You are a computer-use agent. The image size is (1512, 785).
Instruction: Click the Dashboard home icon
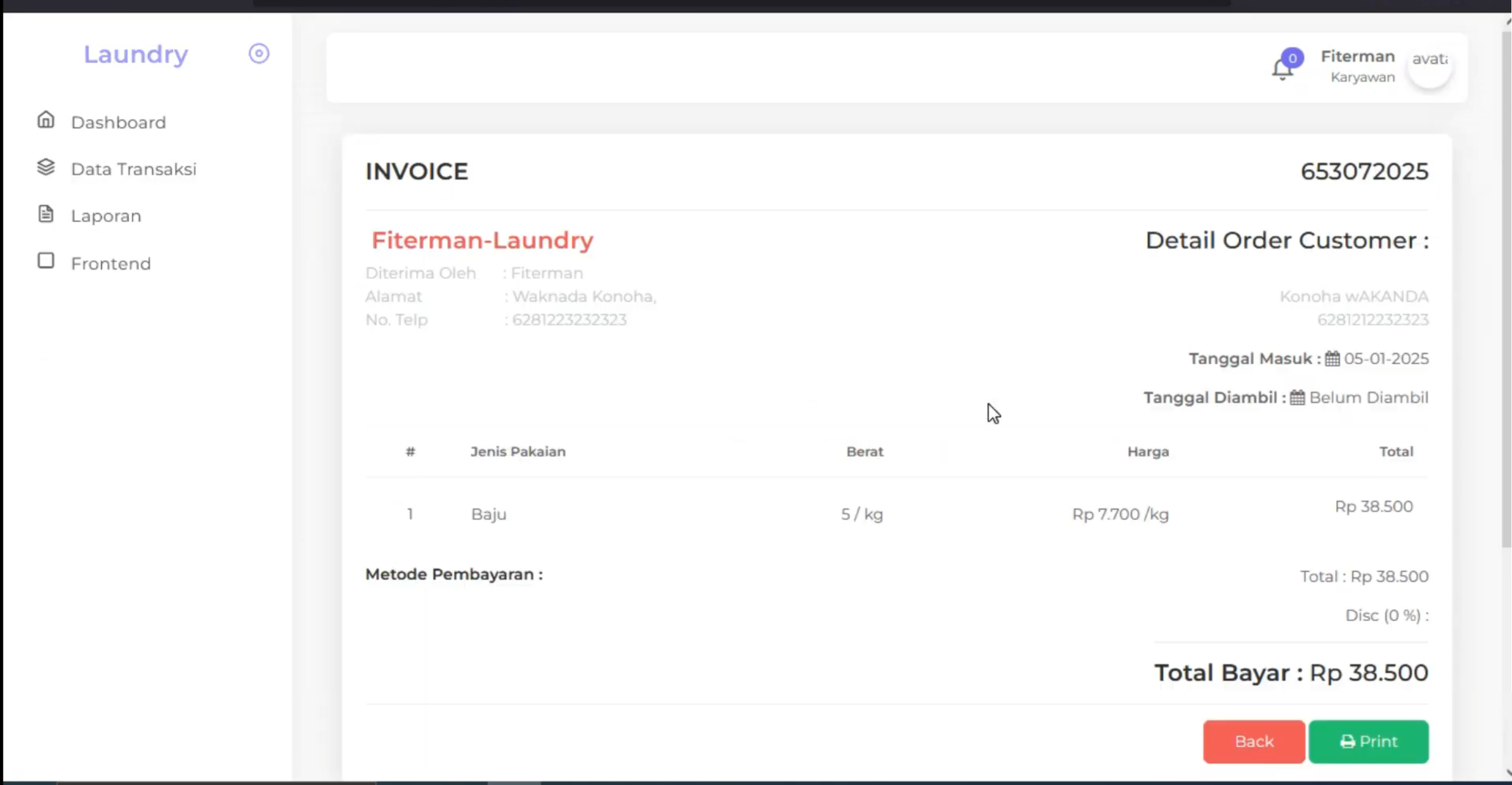tap(46, 120)
